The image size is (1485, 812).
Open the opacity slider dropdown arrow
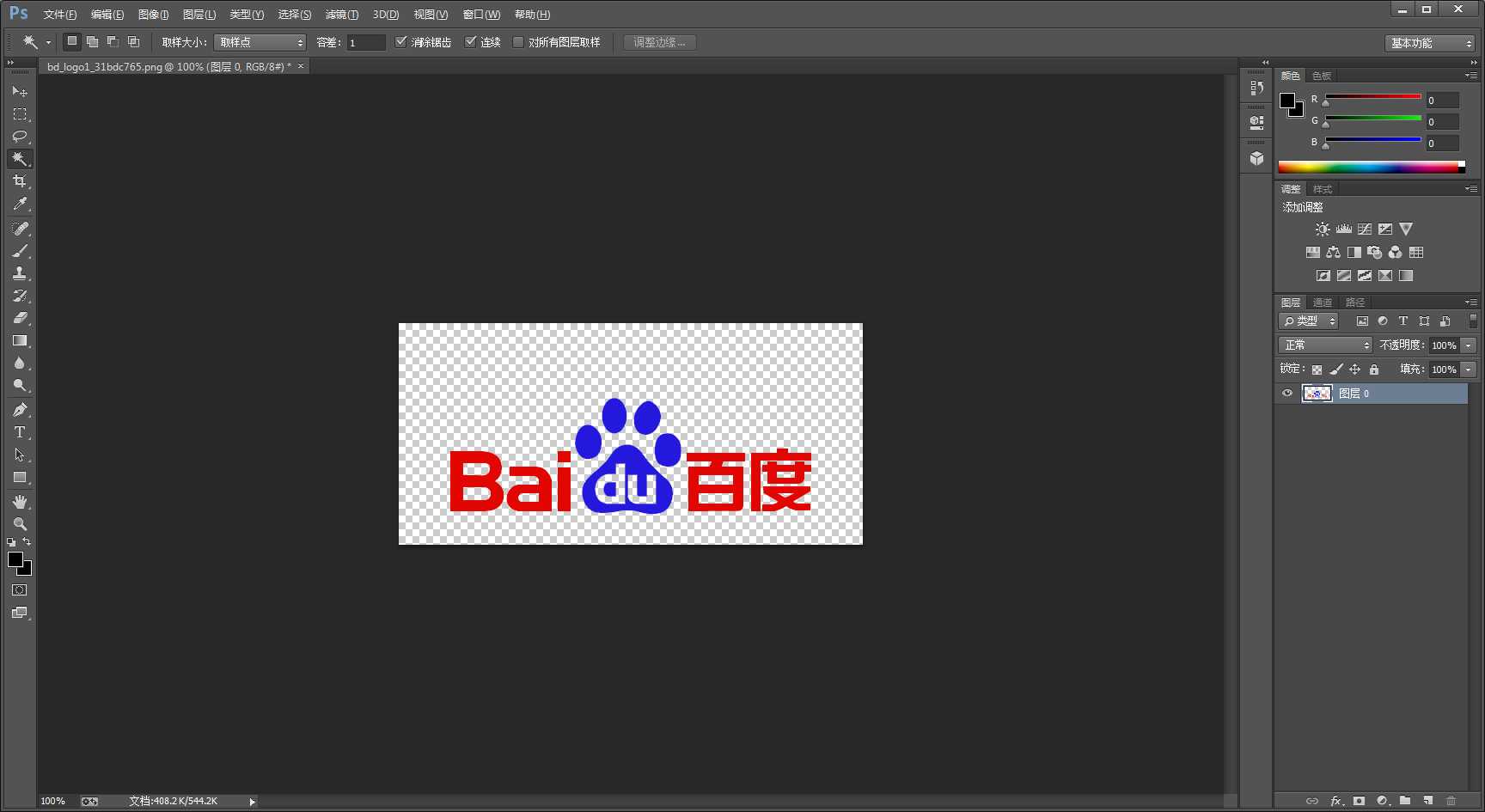1469,345
